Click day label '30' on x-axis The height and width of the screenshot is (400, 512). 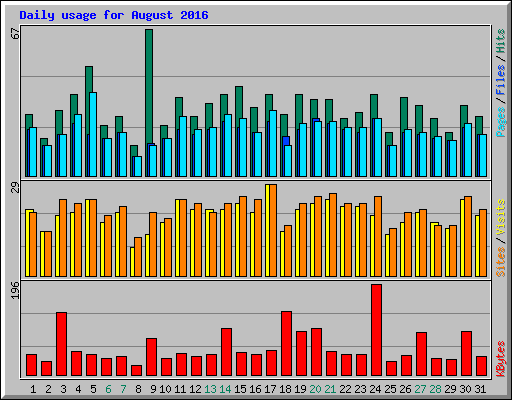(465, 389)
